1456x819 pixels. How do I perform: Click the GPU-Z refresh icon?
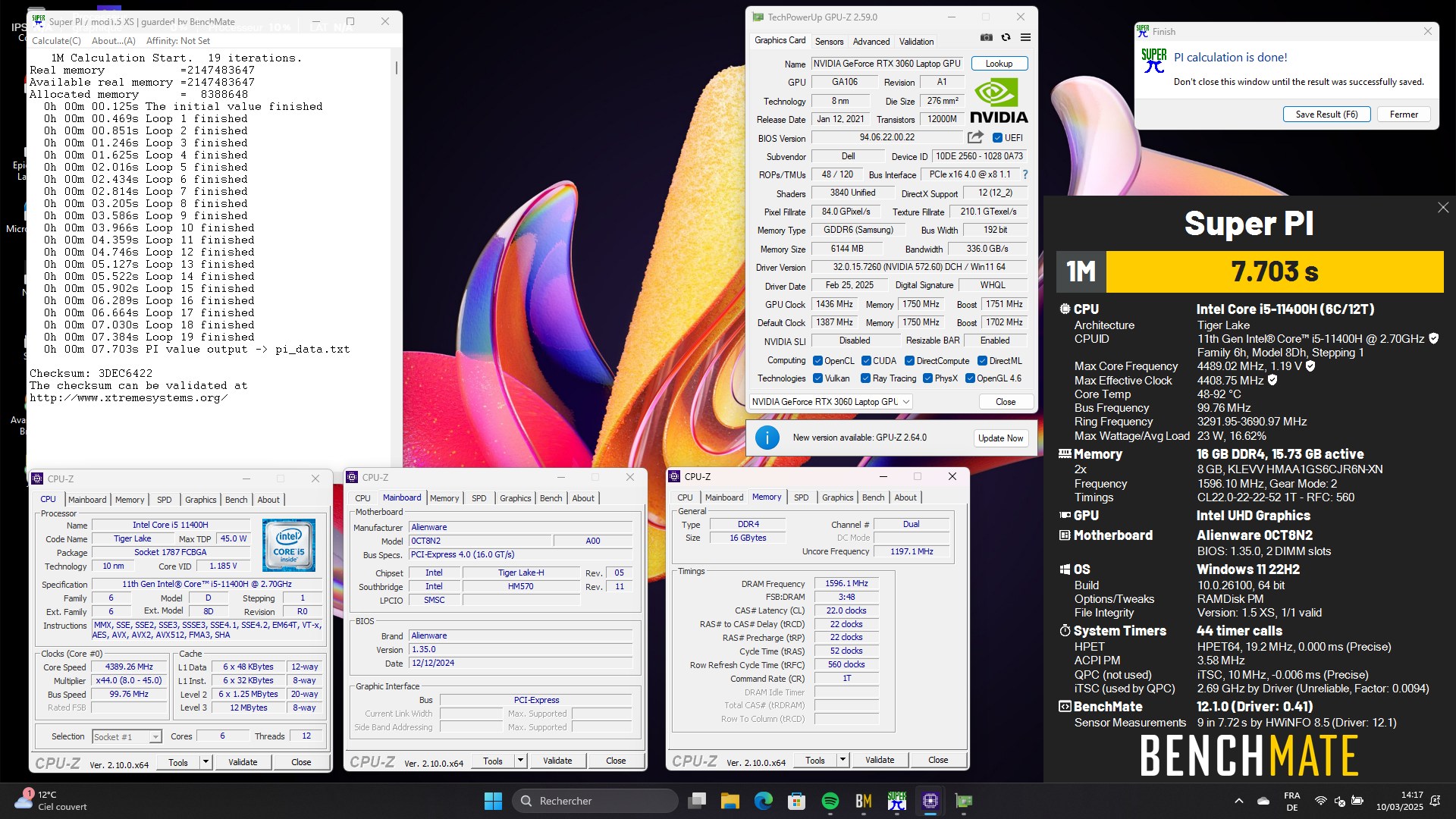pyautogui.click(x=1006, y=37)
